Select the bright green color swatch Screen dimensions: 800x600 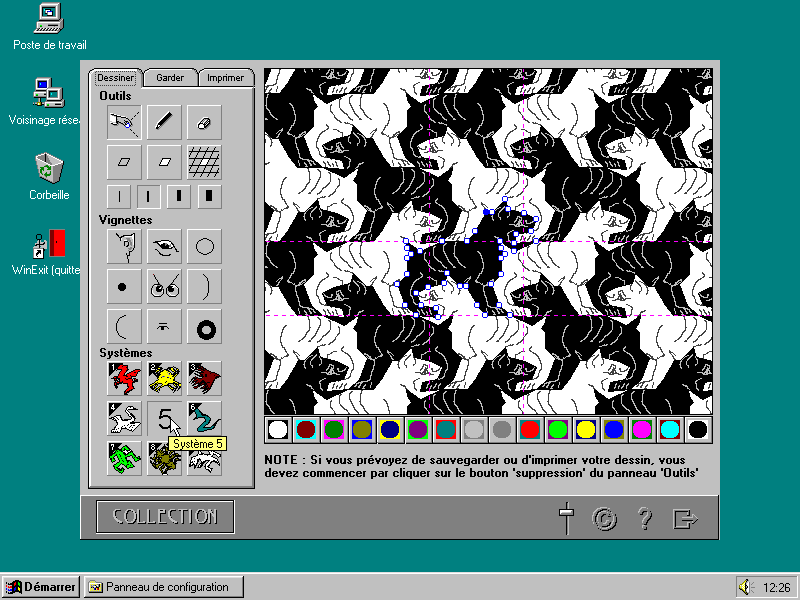click(x=558, y=430)
